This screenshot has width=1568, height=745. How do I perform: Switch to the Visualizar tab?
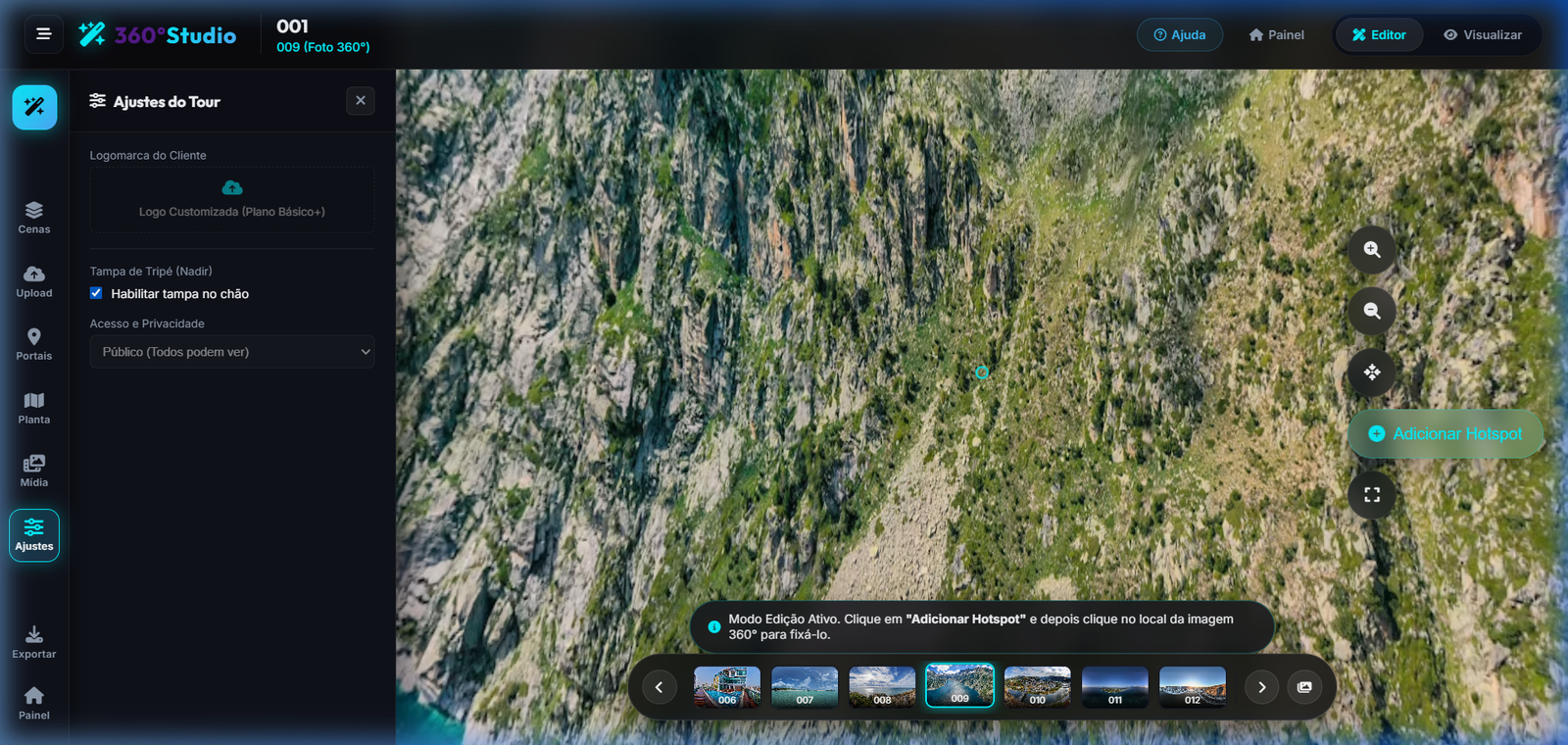(1483, 34)
